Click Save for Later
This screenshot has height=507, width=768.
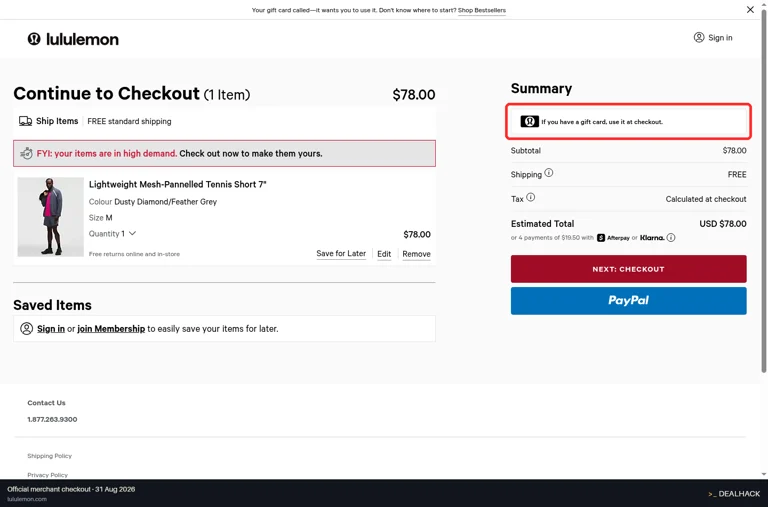click(x=341, y=253)
